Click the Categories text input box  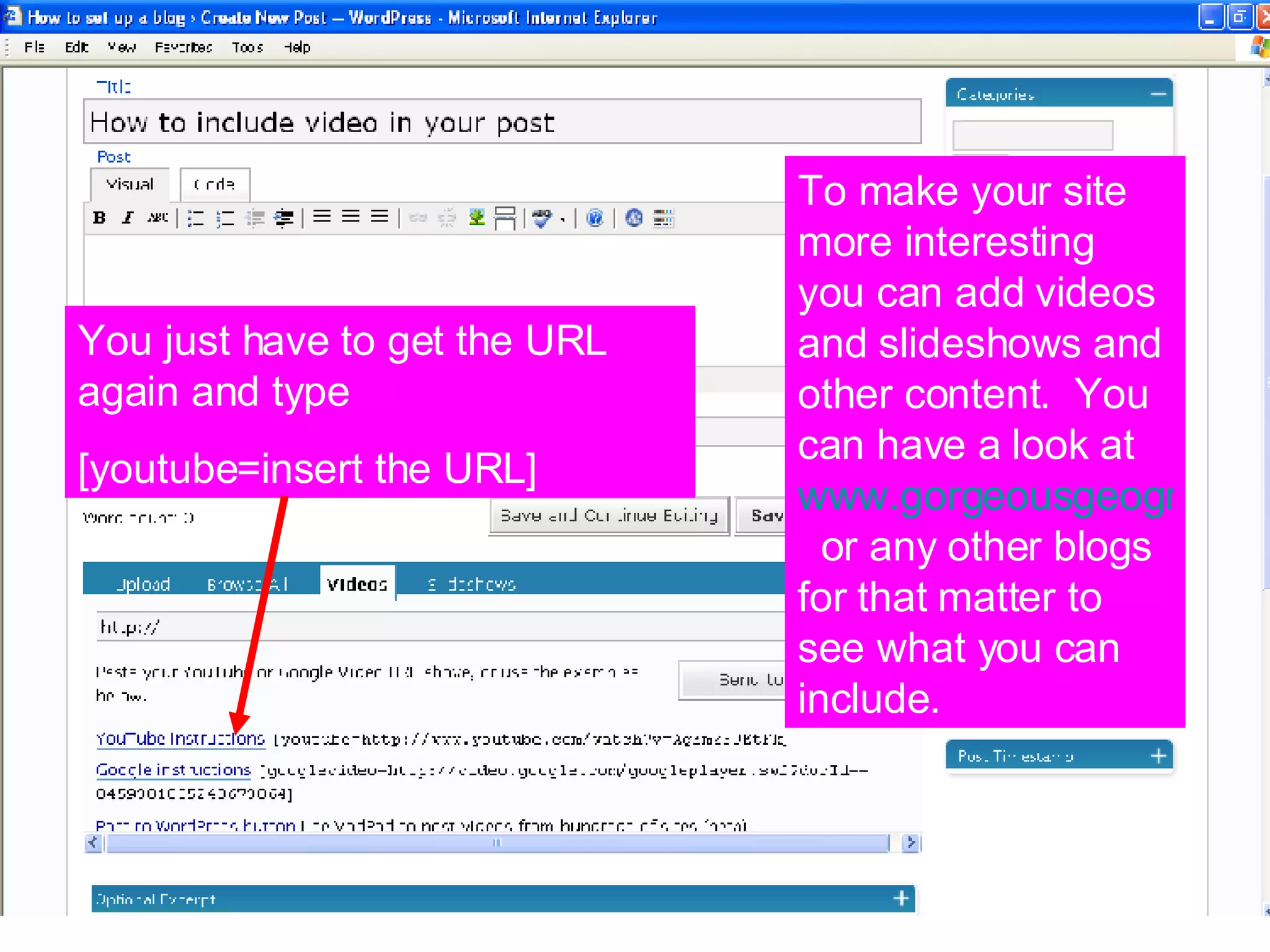pos(1032,135)
